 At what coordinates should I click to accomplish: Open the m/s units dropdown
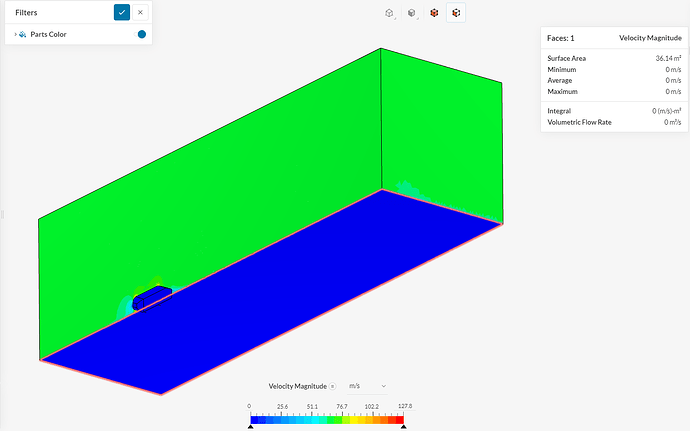click(x=367, y=386)
